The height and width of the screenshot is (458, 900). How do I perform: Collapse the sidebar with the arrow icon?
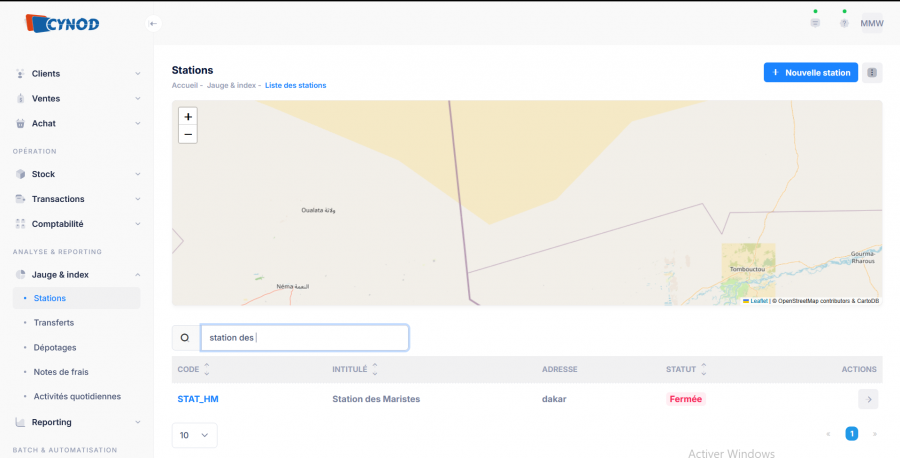(x=153, y=23)
